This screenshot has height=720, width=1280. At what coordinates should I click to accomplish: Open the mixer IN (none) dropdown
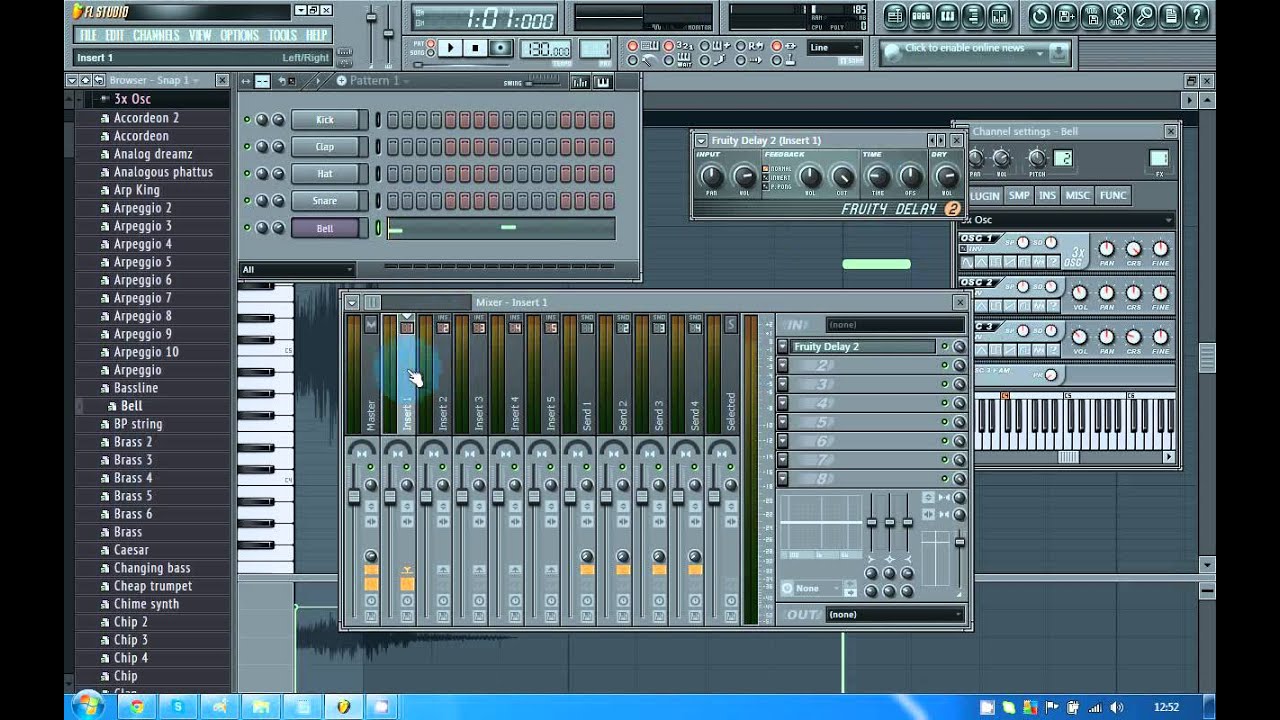[895, 325]
